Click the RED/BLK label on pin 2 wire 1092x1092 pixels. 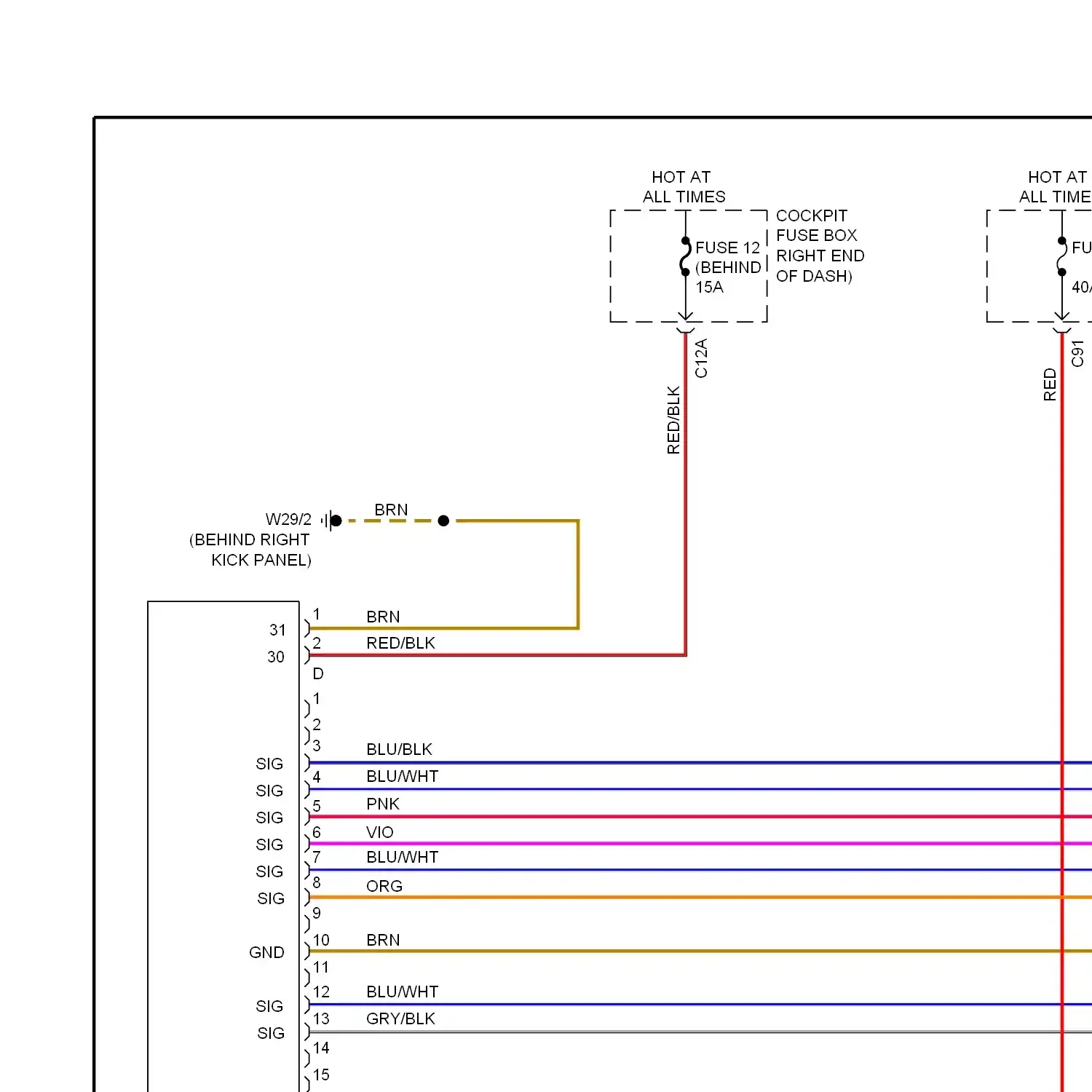pyautogui.click(x=400, y=643)
